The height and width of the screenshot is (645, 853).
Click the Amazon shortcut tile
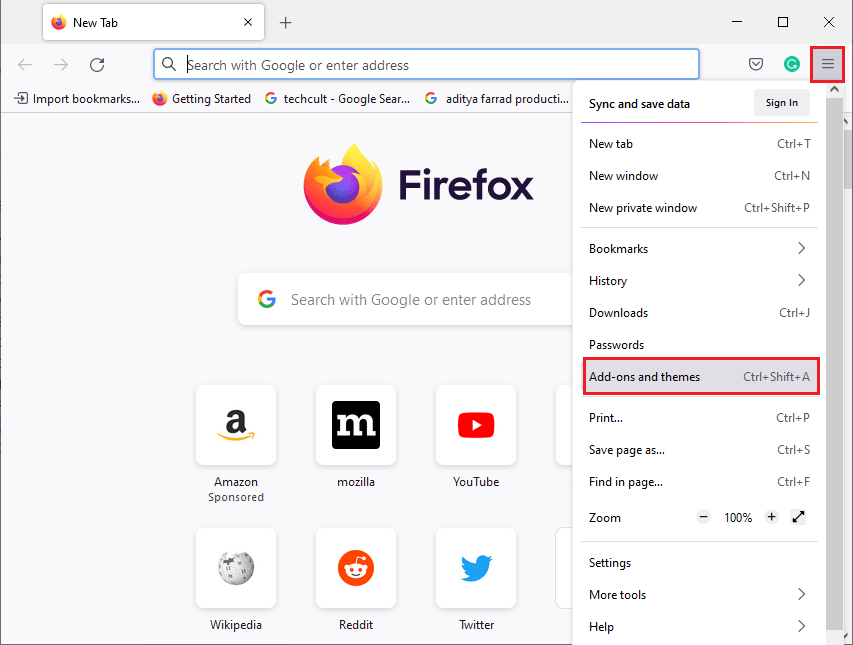pos(236,425)
